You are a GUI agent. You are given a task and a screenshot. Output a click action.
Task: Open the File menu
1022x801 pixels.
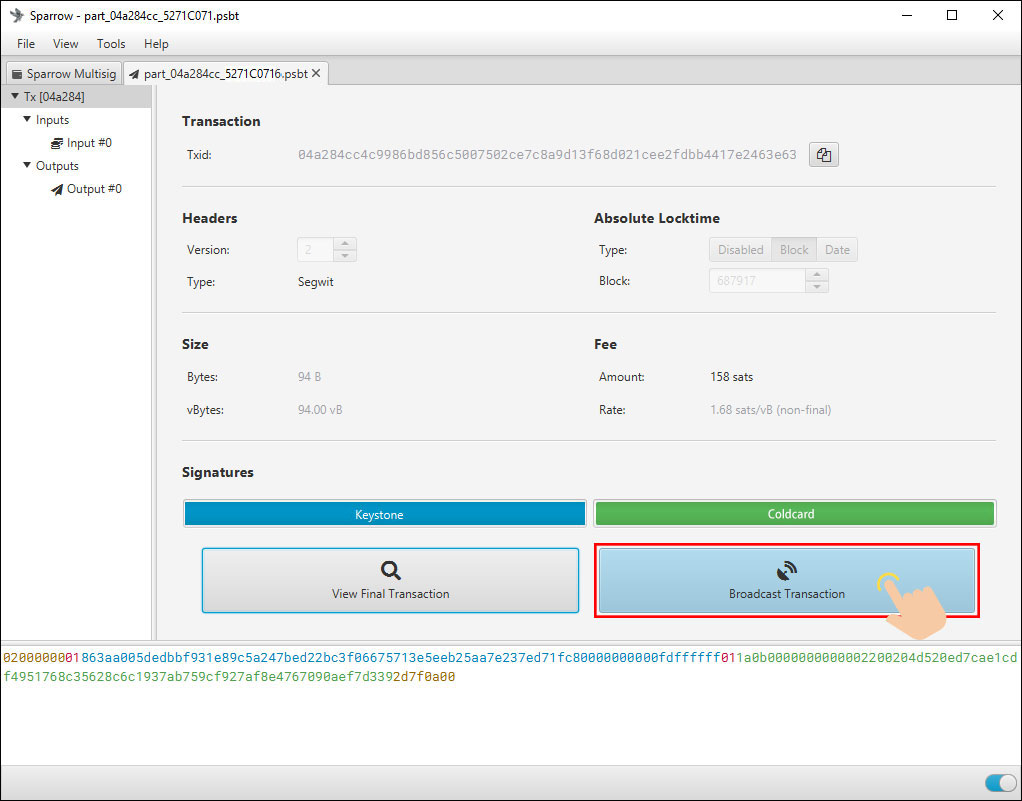26,44
